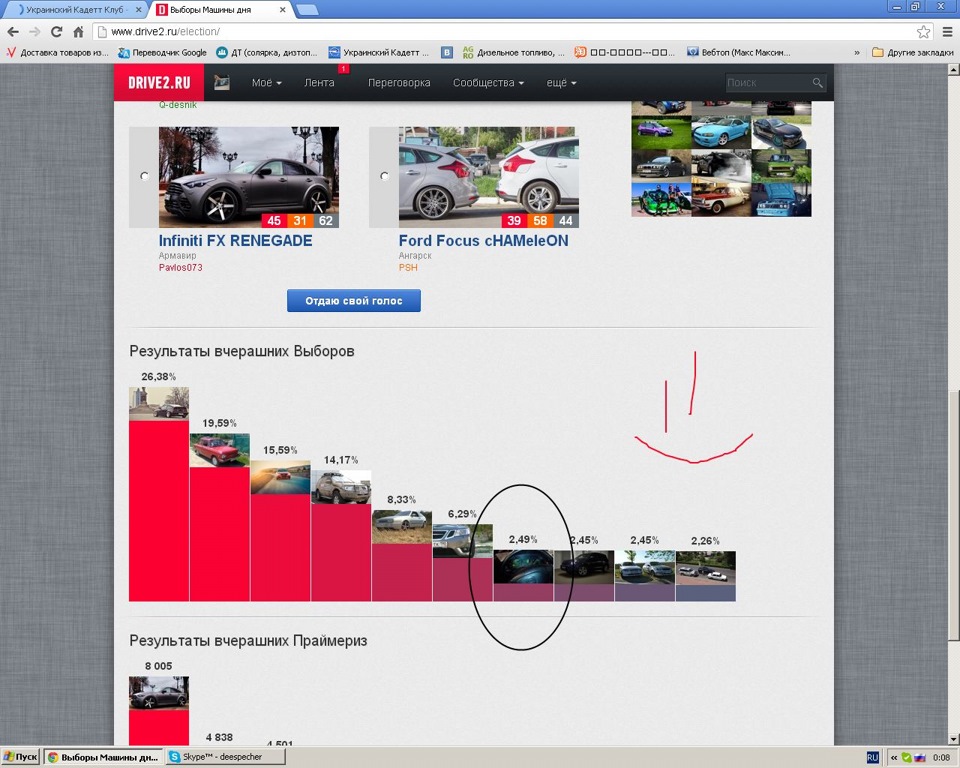
Task: Switch to the Skype taskbar window
Action: [225, 757]
